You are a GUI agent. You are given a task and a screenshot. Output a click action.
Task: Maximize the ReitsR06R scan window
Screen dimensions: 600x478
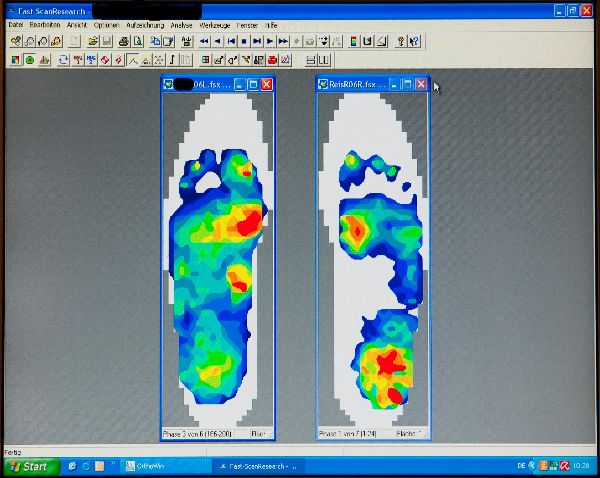[x=407, y=85]
